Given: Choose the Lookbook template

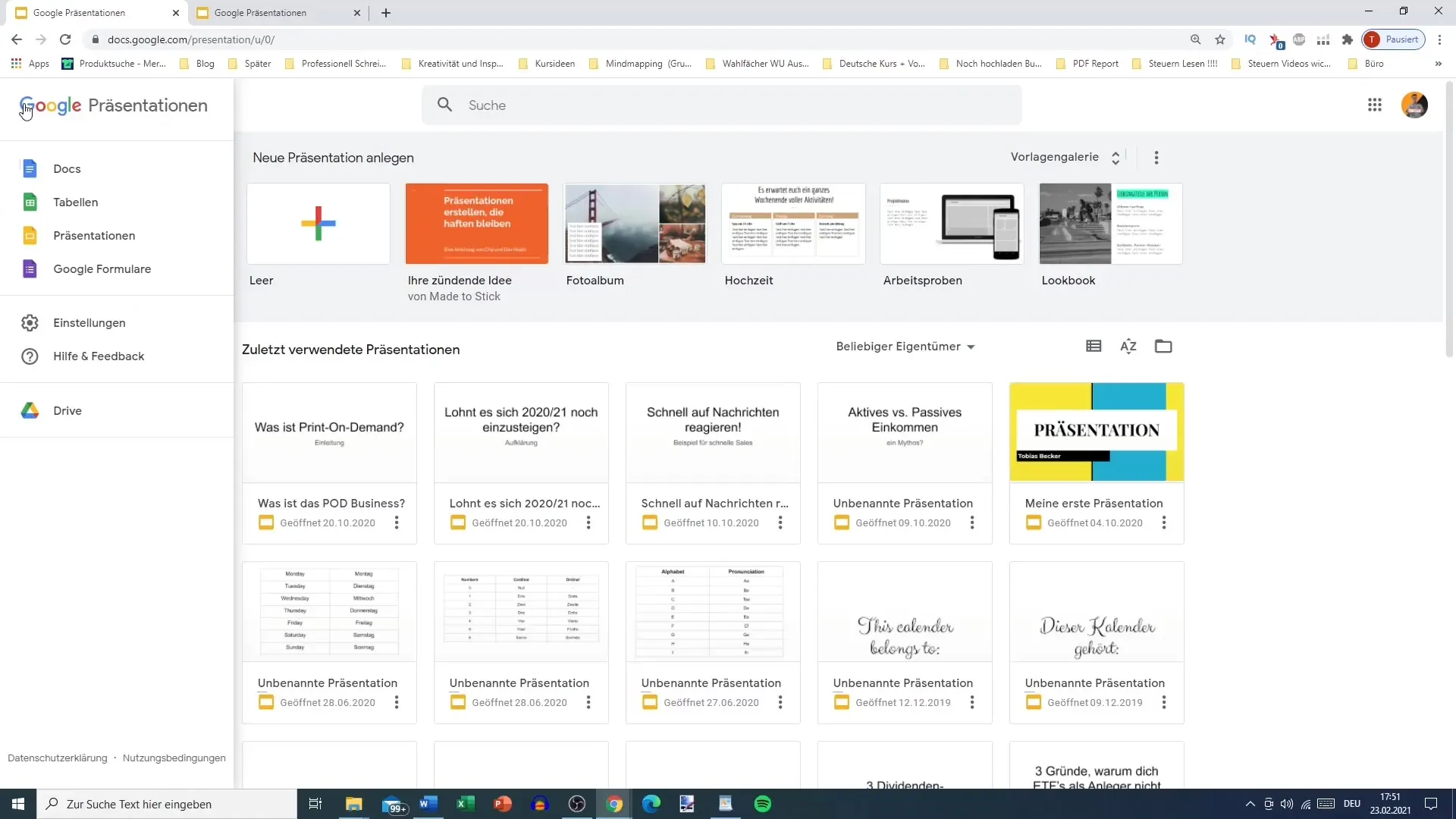Looking at the screenshot, I should [1111, 224].
